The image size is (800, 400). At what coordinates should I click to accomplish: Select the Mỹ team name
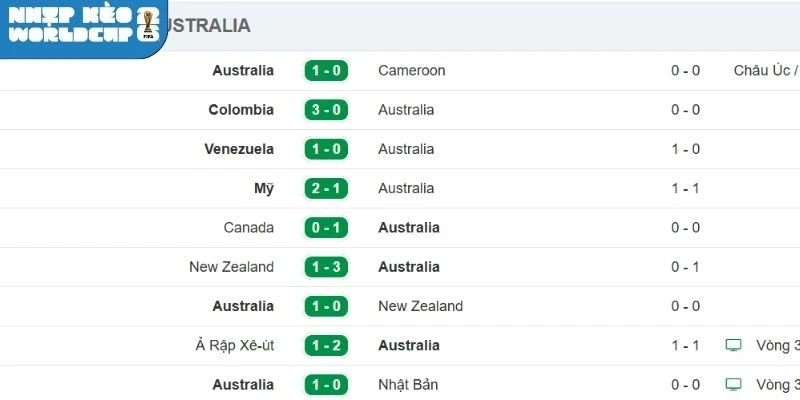(x=264, y=188)
